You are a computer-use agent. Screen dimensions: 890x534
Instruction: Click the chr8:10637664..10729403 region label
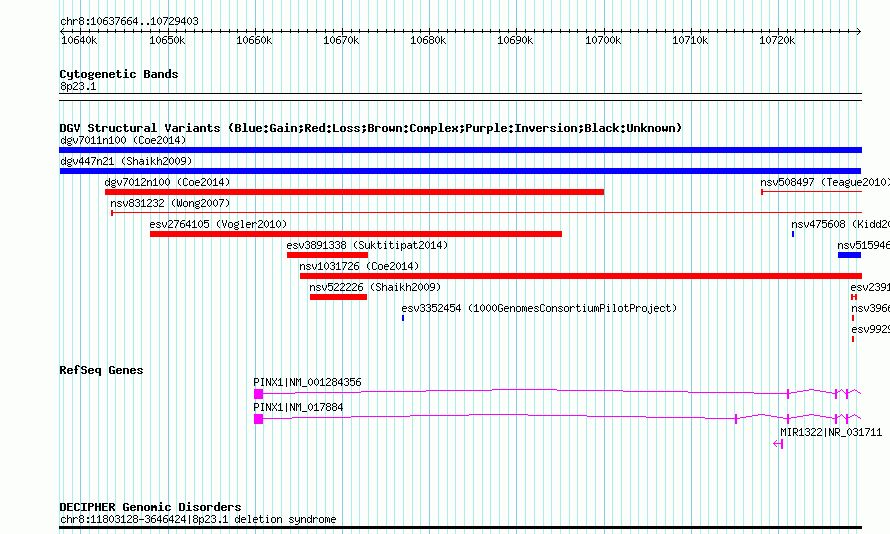click(129, 21)
